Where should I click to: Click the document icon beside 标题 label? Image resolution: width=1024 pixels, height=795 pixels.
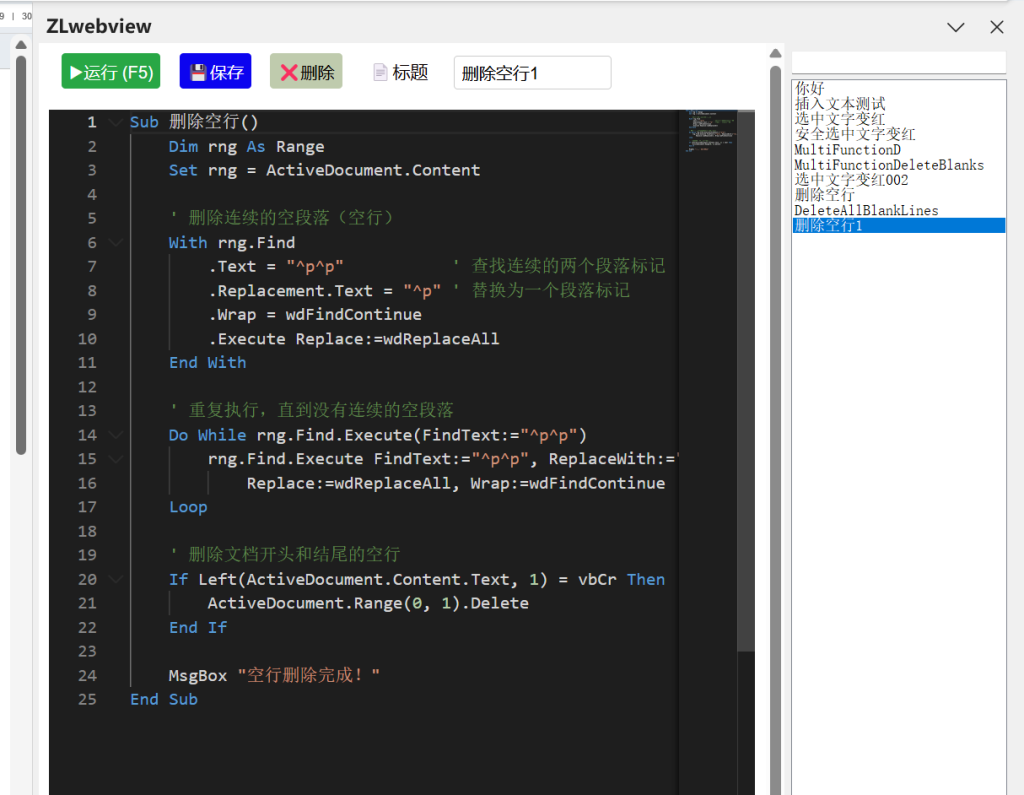pos(380,72)
